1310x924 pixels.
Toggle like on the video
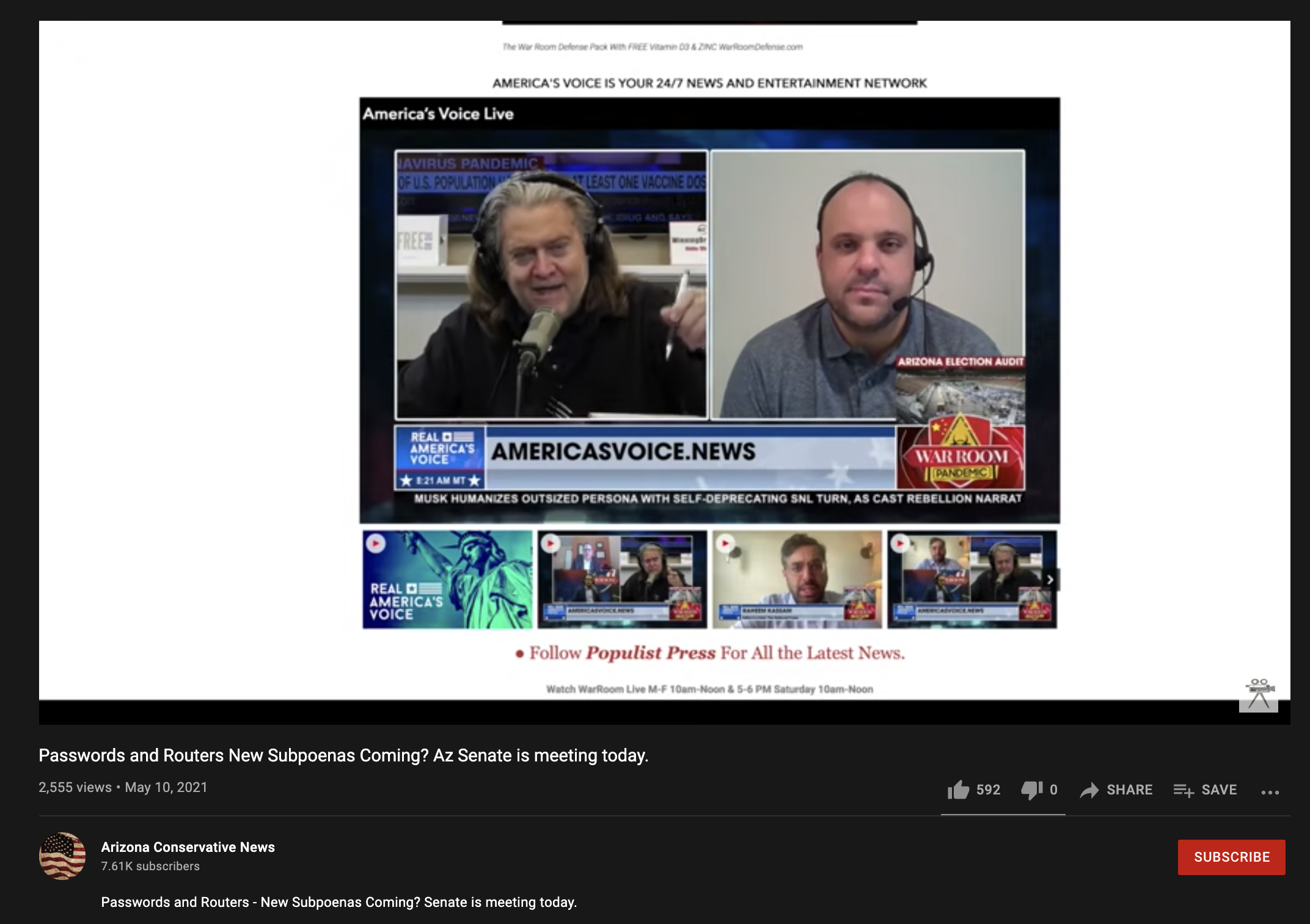coord(957,790)
